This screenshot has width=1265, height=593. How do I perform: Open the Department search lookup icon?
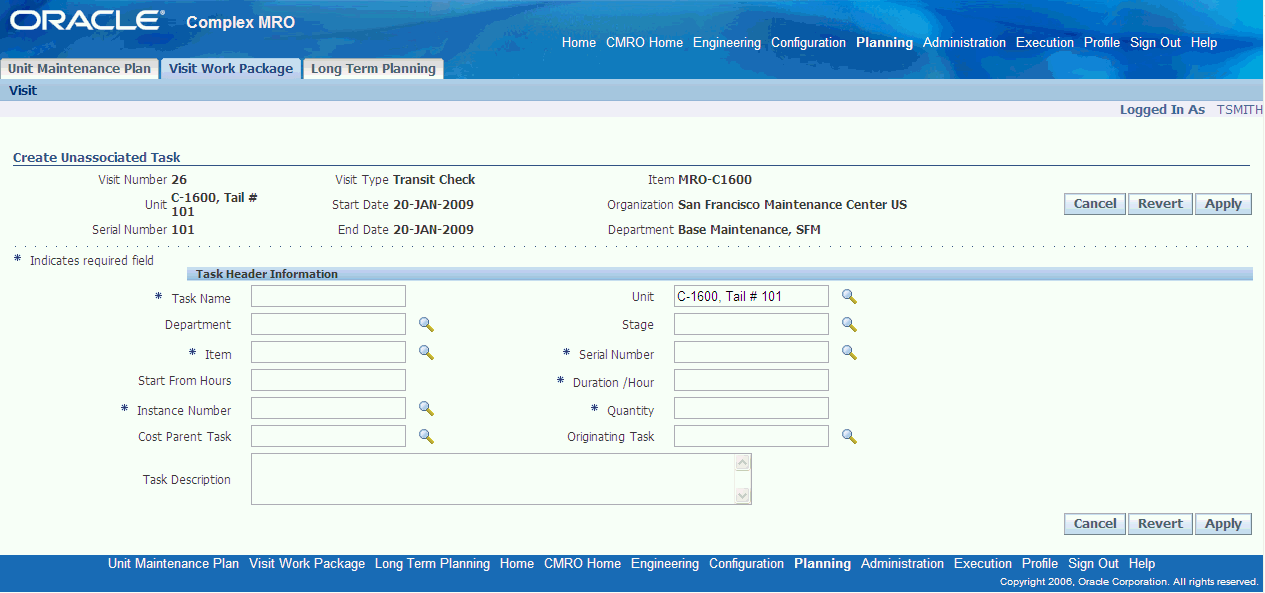[x=426, y=324]
